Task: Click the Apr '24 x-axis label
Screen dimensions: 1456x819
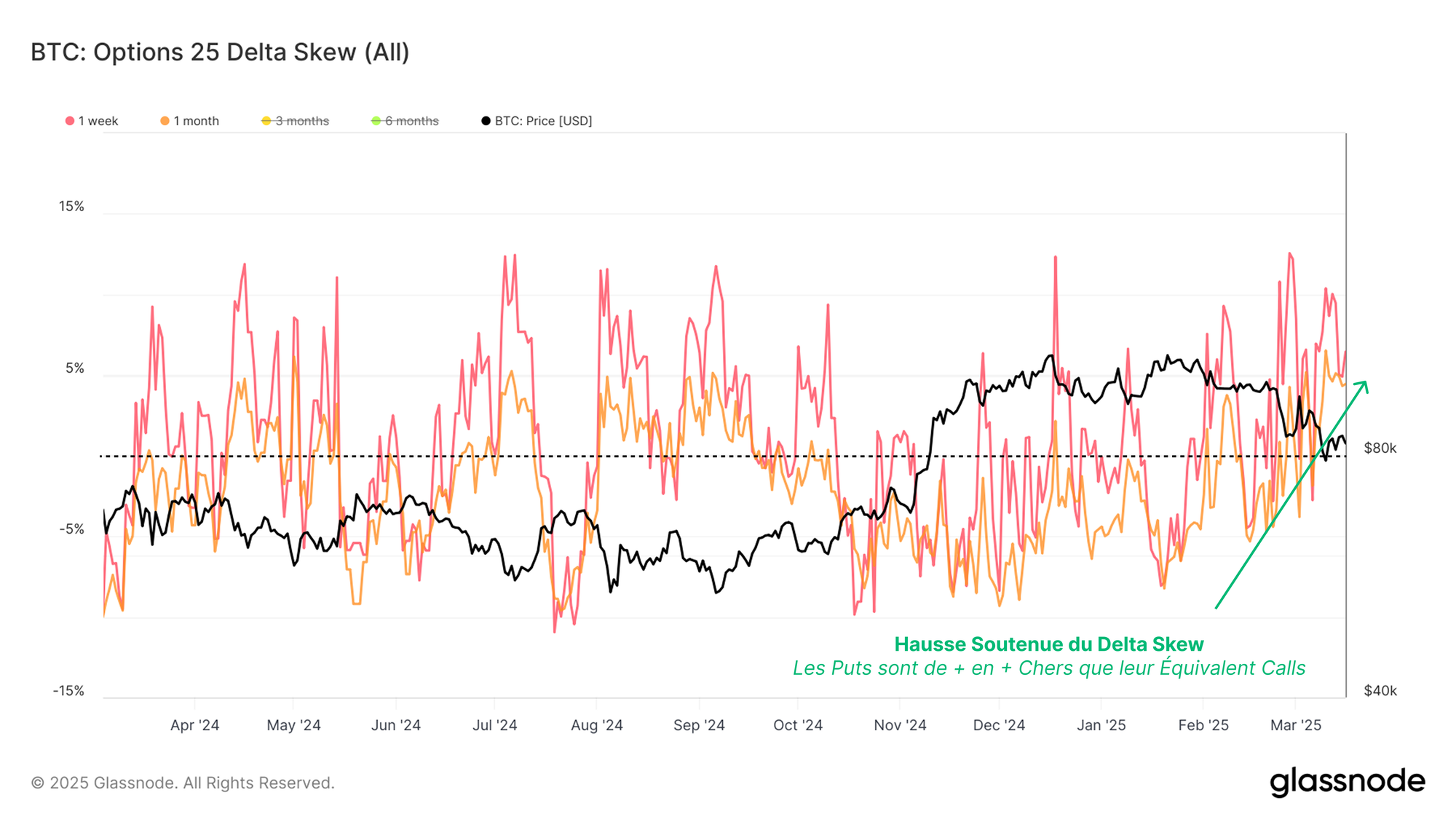Action: pos(194,725)
